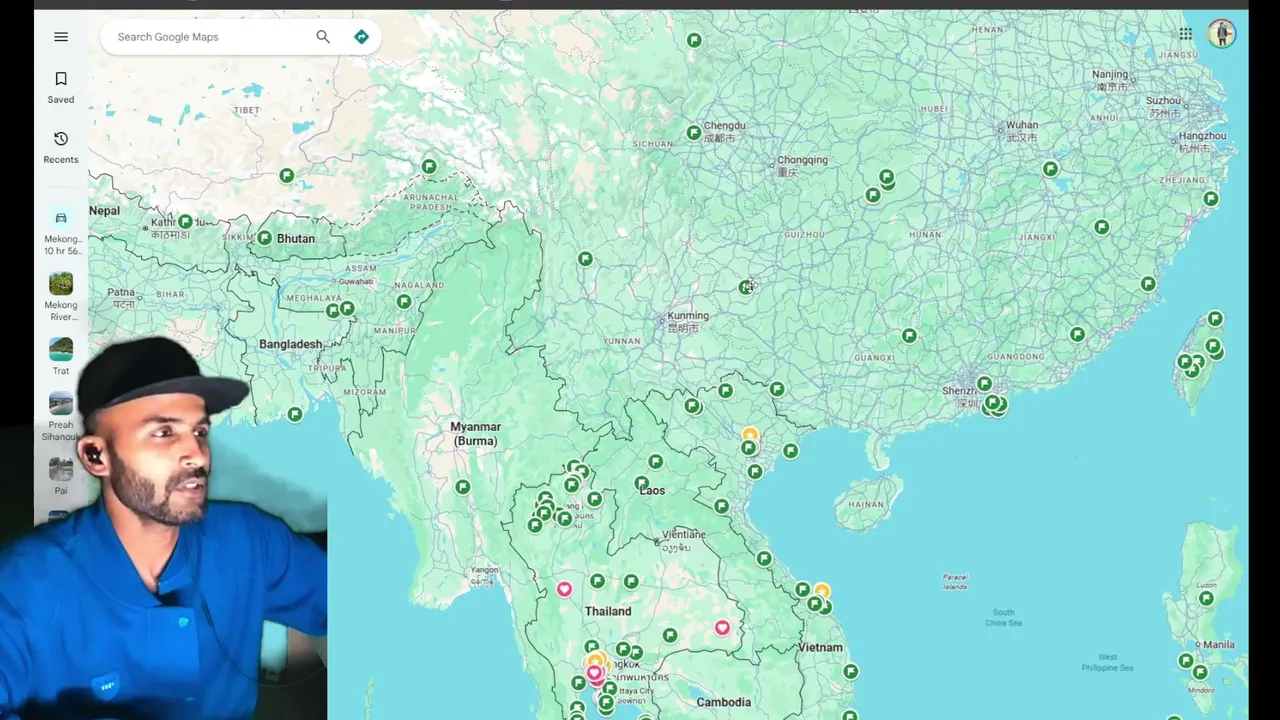Viewport: 1280px width, 720px height.
Task: Select the yellow star pin in northern Vietnam
Action: coord(750,435)
